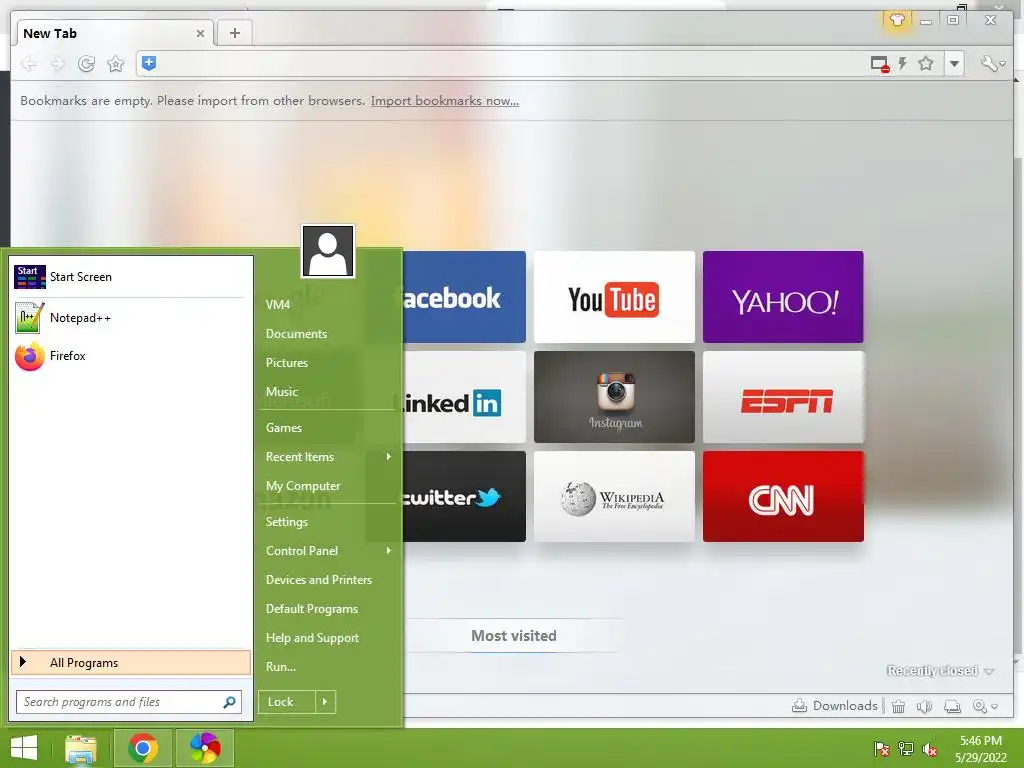
Task: Open the Instagram speed dial tile
Action: 614,397
